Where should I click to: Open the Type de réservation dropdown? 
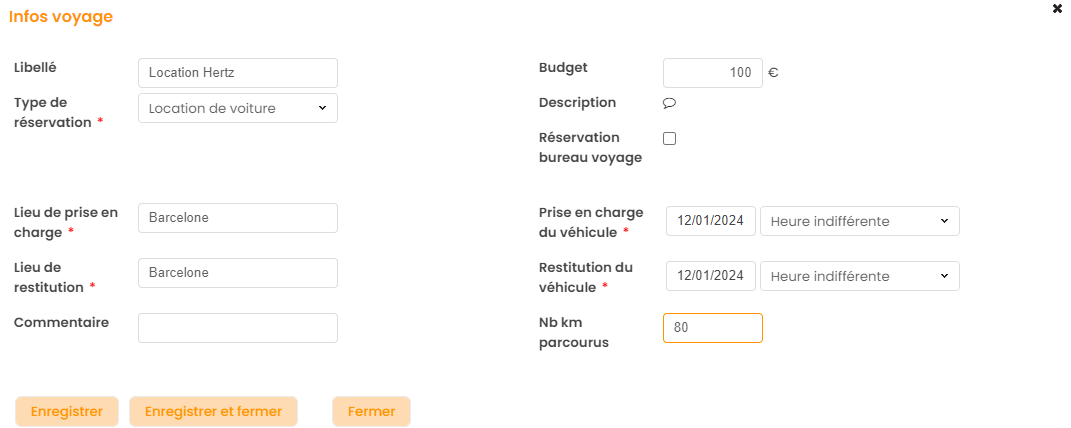click(238, 108)
